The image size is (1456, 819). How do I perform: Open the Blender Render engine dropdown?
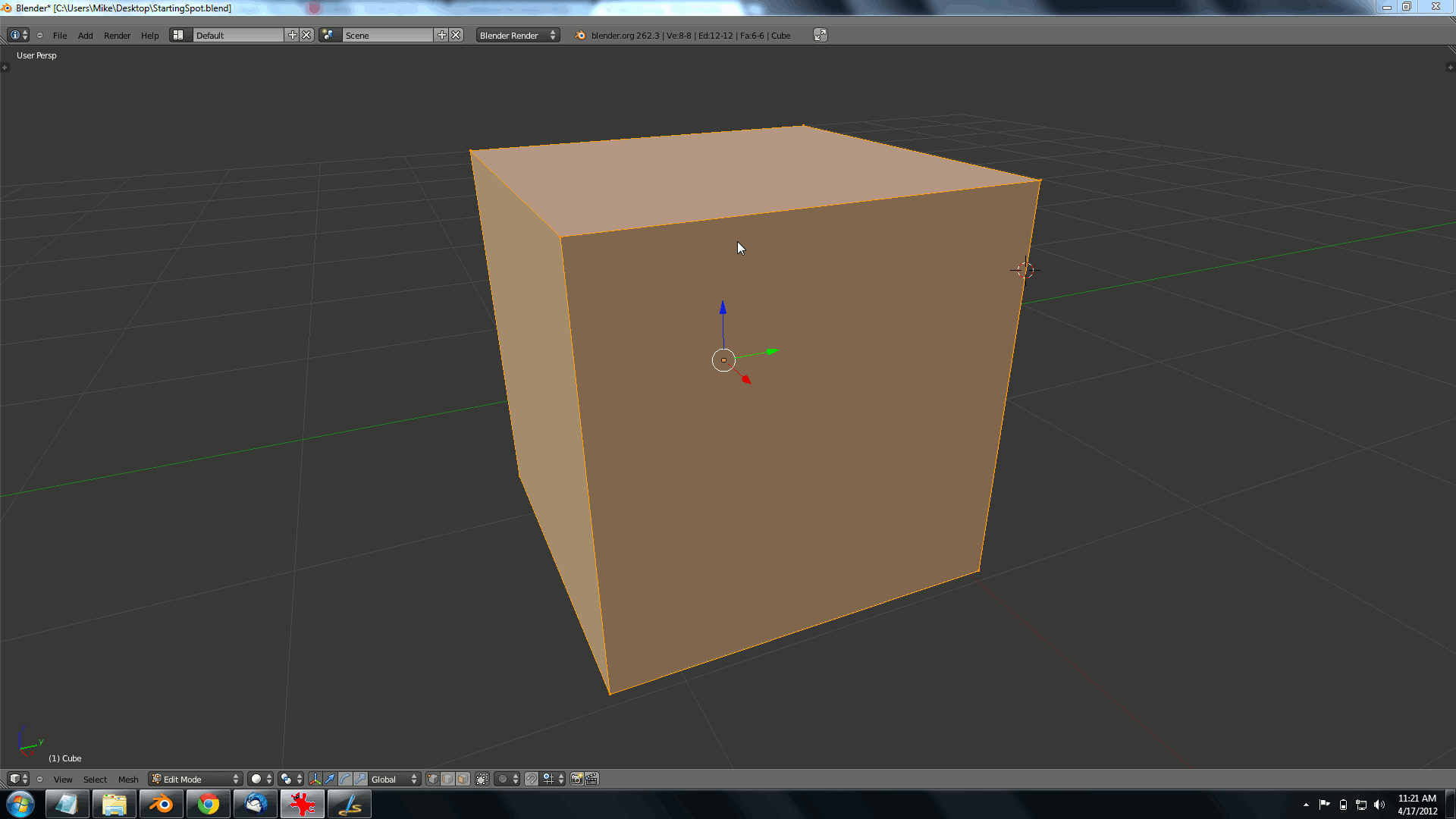click(518, 36)
